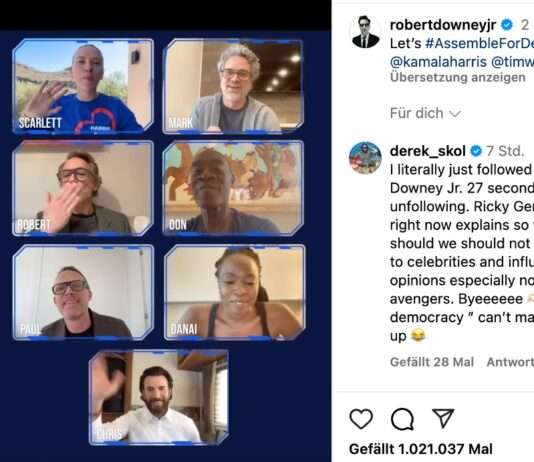Like the post with the heart icon
Viewport: 534px width, 462px height.
pos(361,418)
